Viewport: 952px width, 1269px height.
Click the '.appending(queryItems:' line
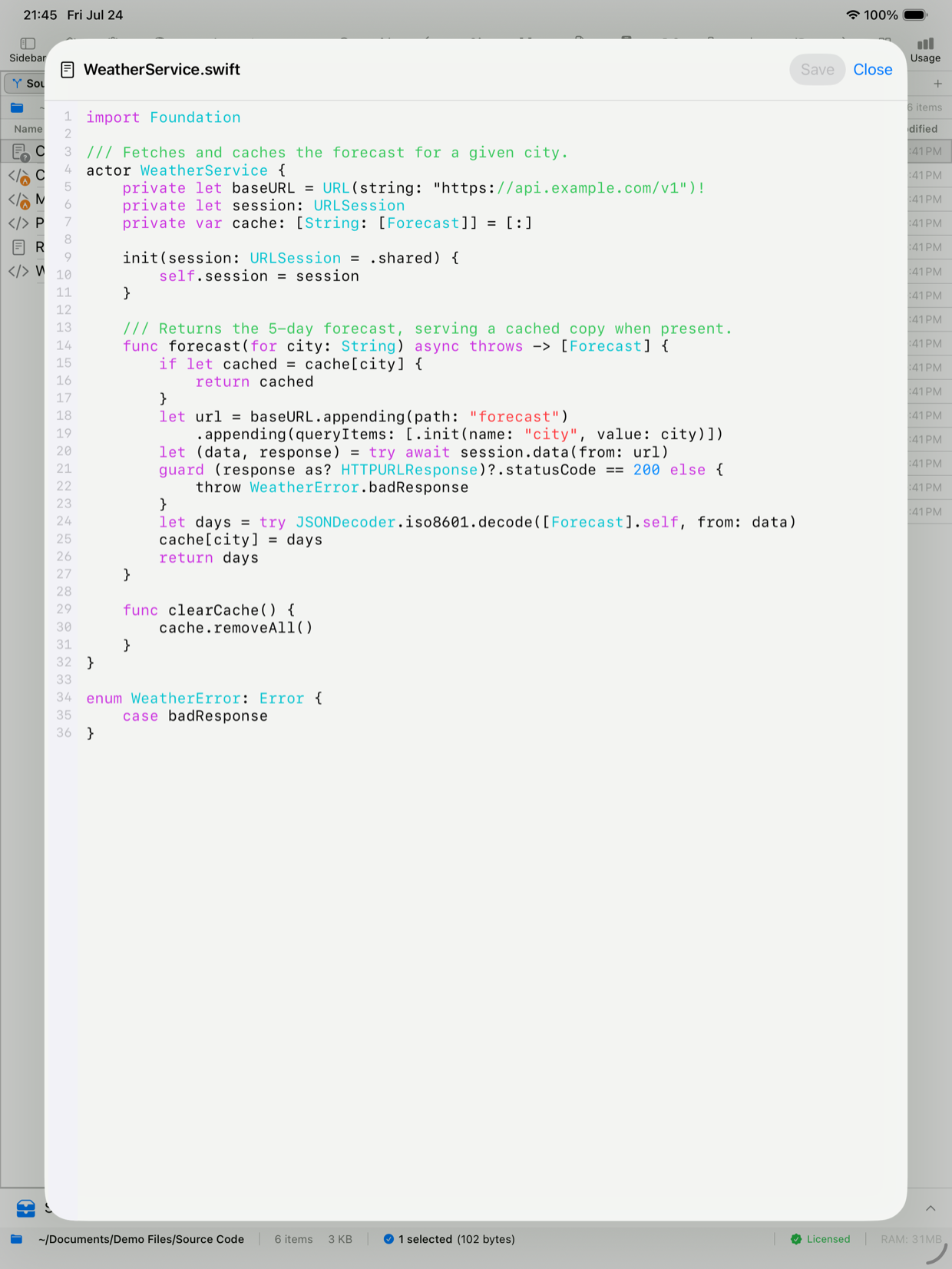[459, 435]
